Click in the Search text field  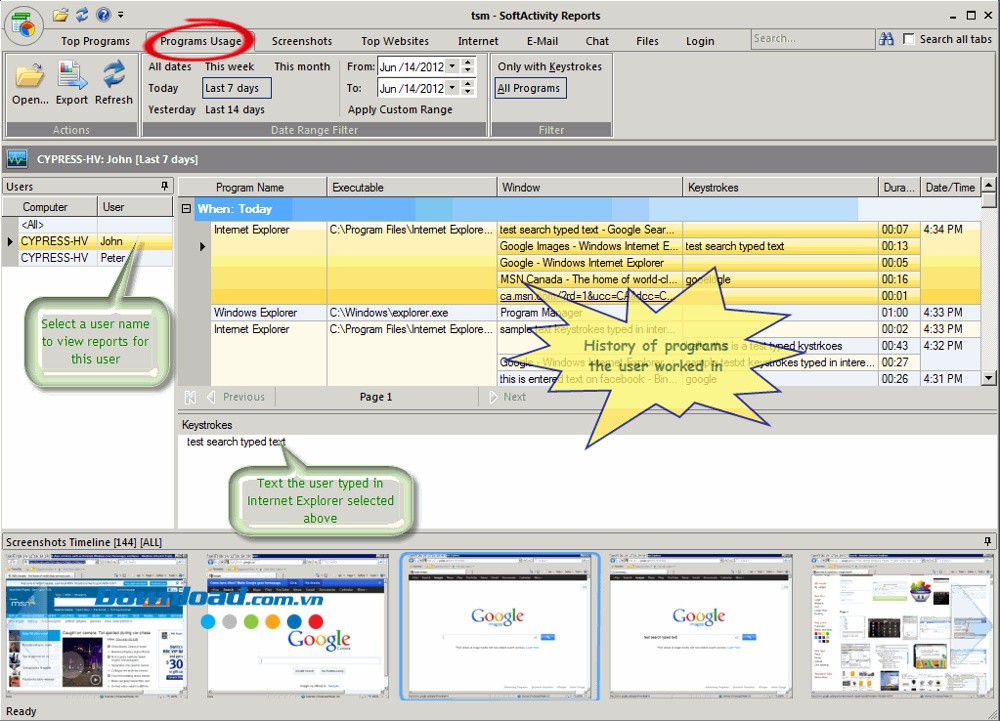810,39
